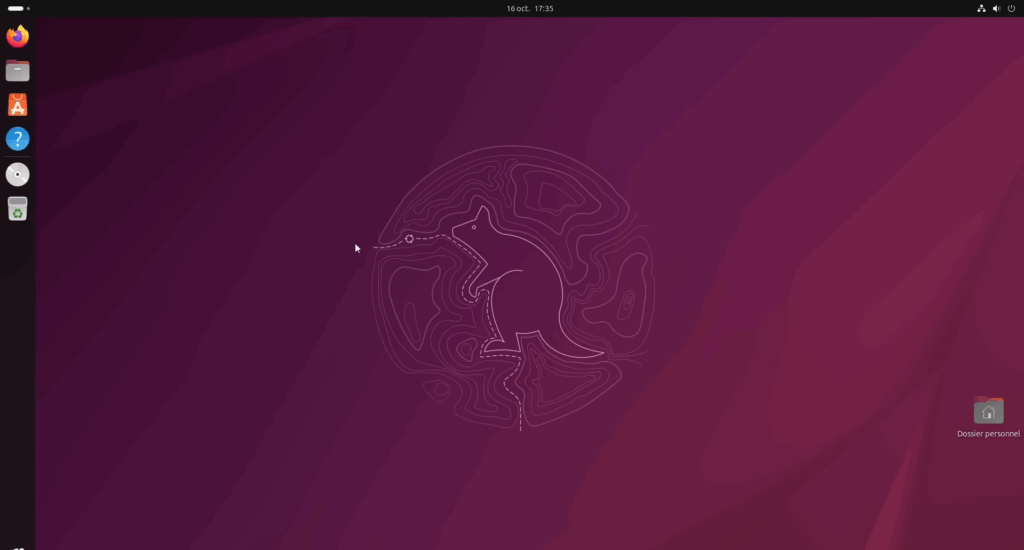Click the optical disc icon in the dock
The width and height of the screenshot is (1024, 550).
pos(17,175)
